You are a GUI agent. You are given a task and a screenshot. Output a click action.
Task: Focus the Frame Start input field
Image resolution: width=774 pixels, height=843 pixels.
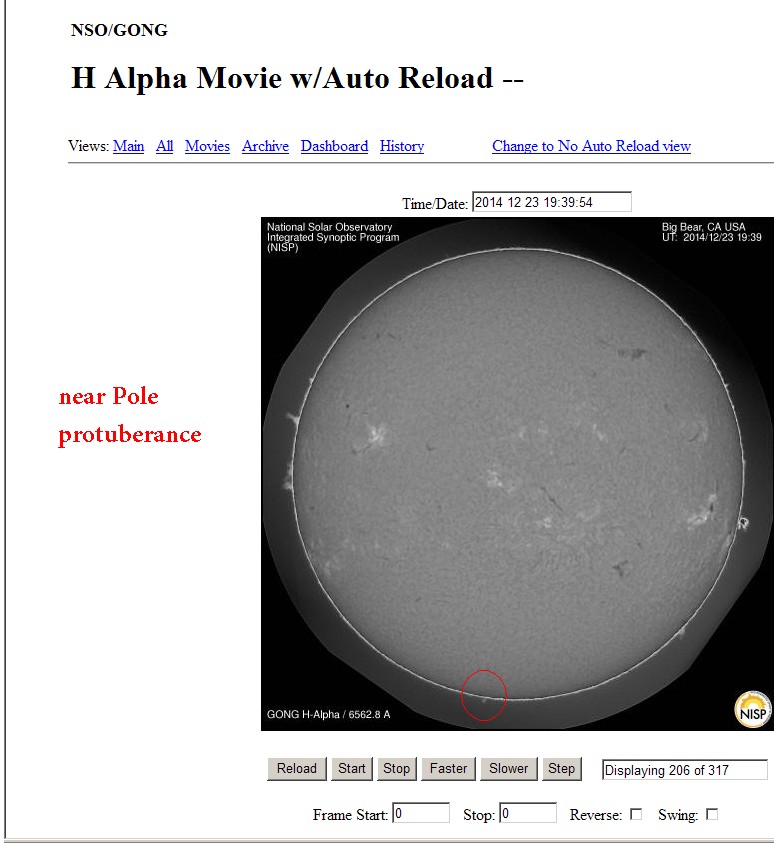(420, 814)
